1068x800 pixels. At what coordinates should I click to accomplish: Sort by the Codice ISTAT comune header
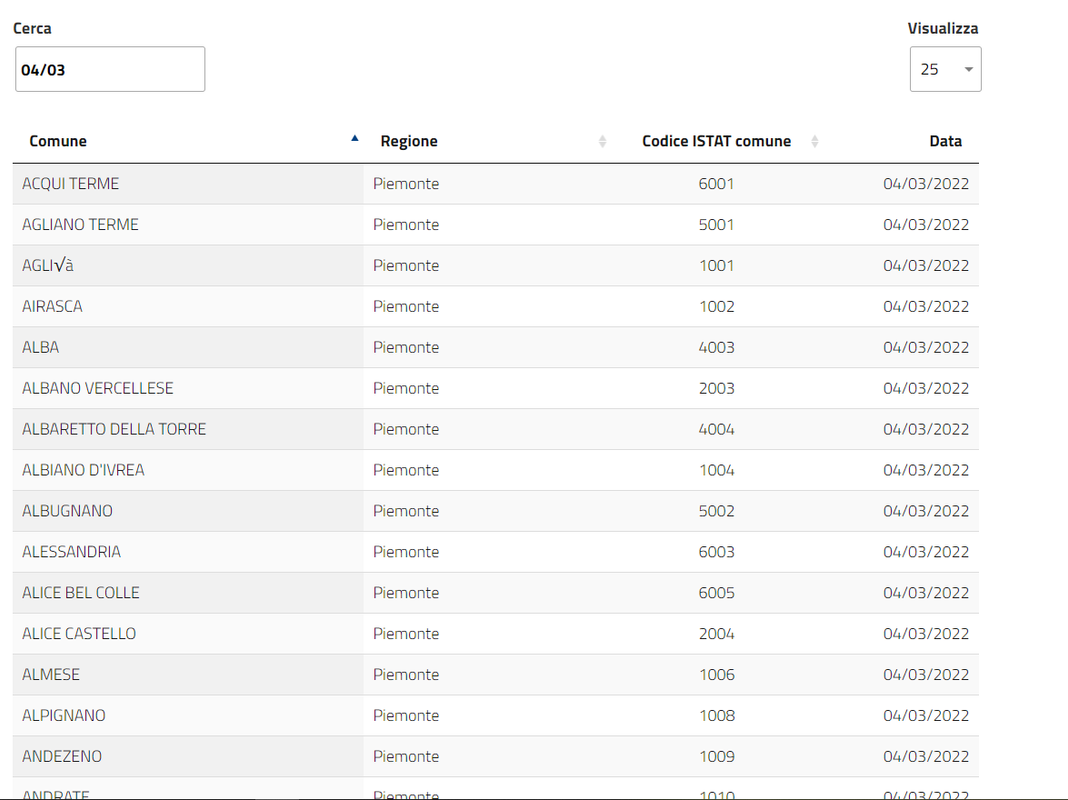[718, 141]
